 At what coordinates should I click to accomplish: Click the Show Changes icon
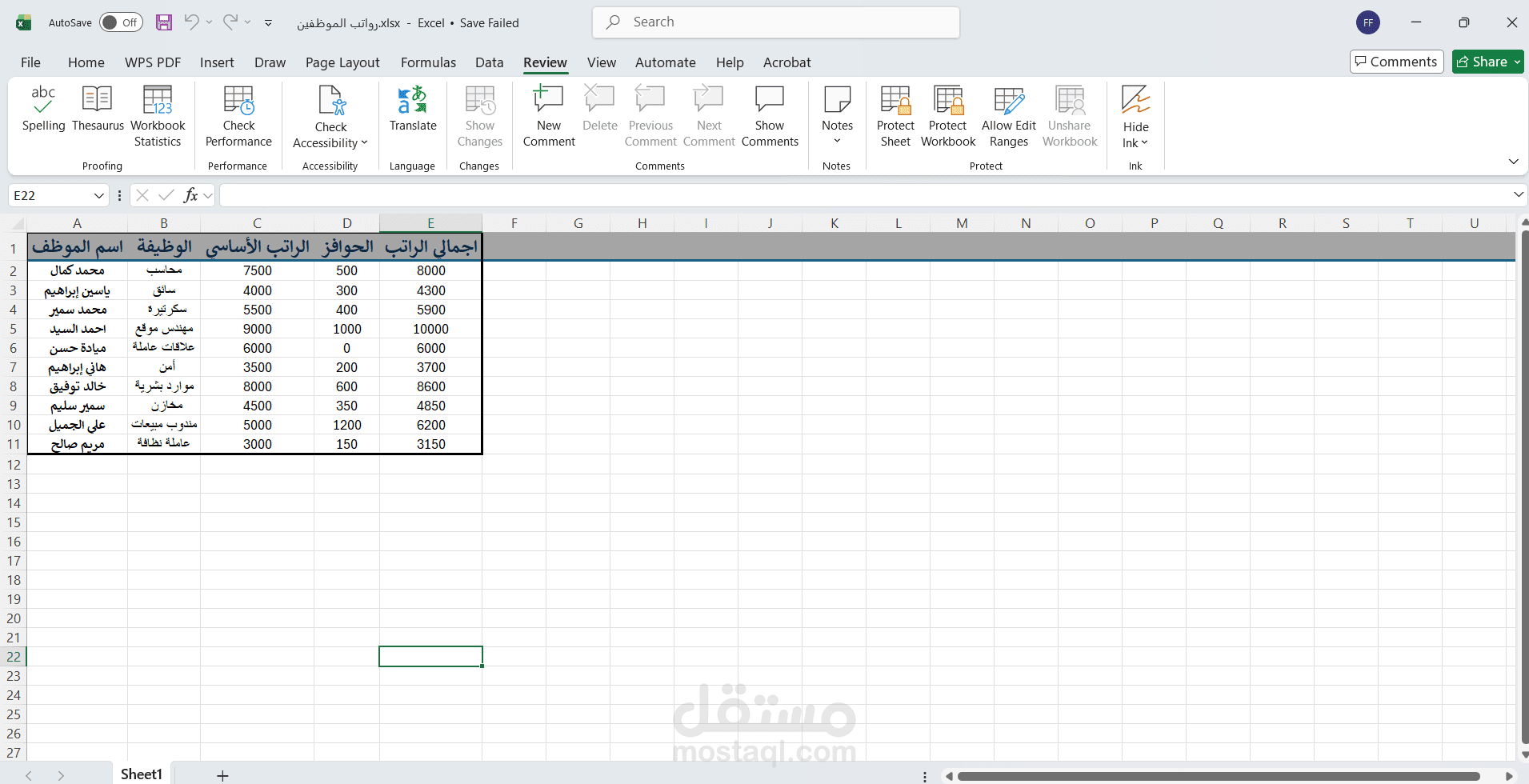(480, 100)
